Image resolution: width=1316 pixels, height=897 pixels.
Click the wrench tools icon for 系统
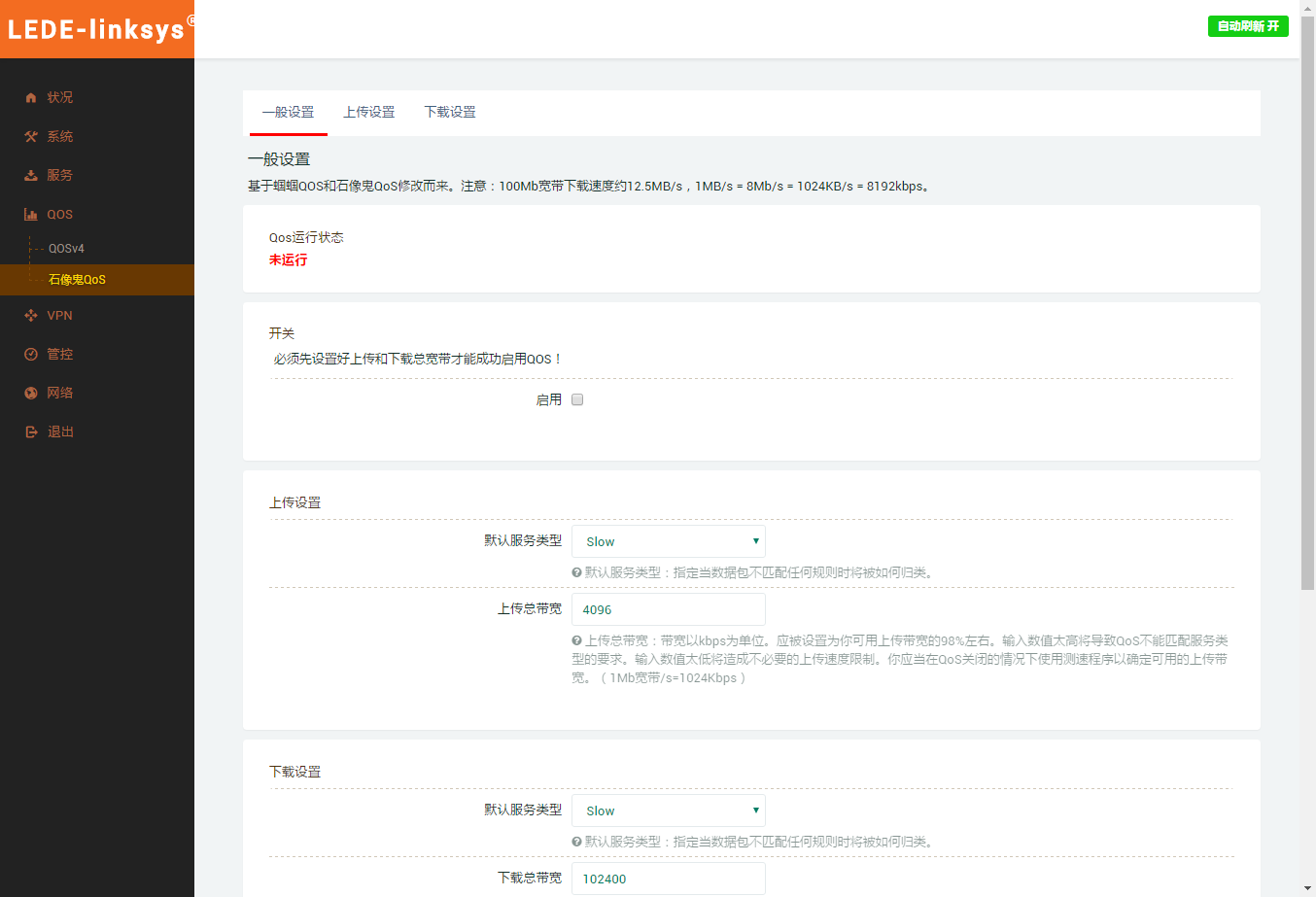pyautogui.click(x=31, y=136)
